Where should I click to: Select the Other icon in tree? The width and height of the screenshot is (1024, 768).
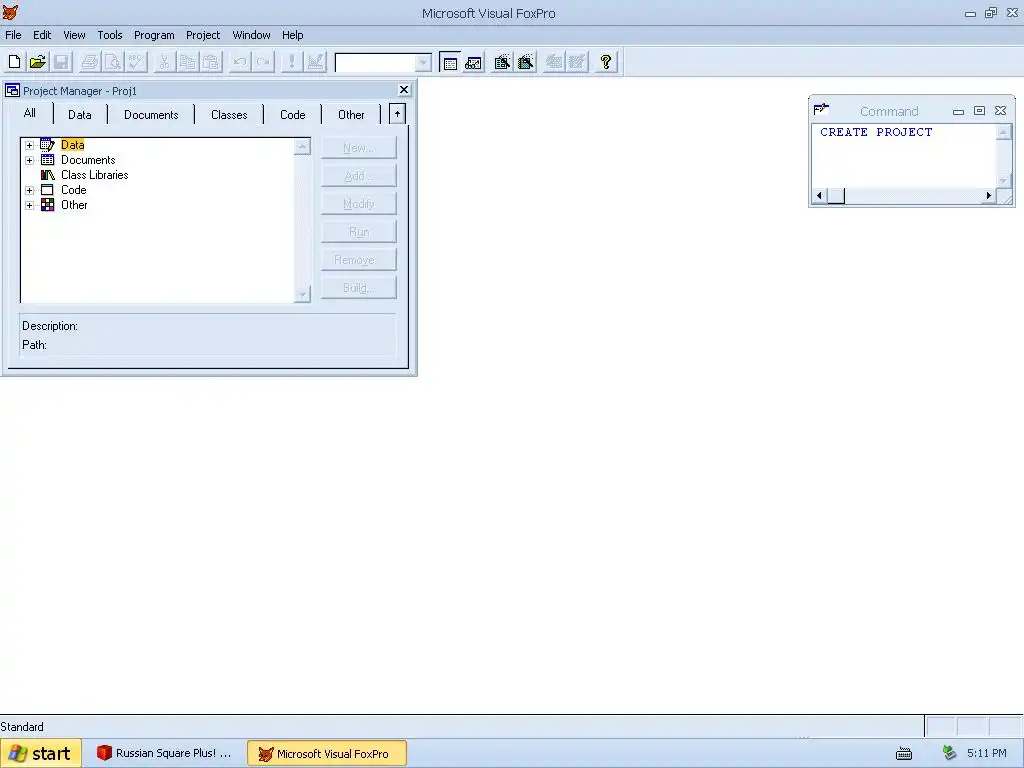(x=48, y=205)
